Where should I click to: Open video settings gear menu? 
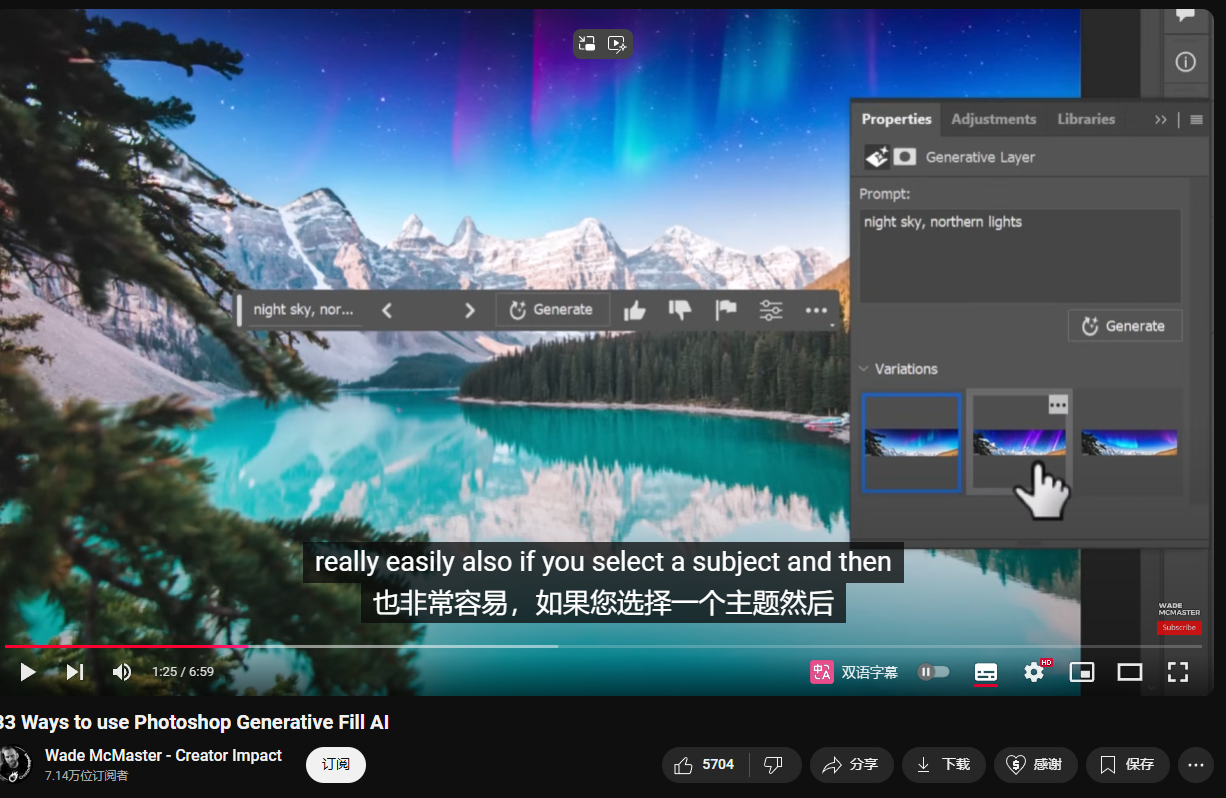[x=1034, y=672]
